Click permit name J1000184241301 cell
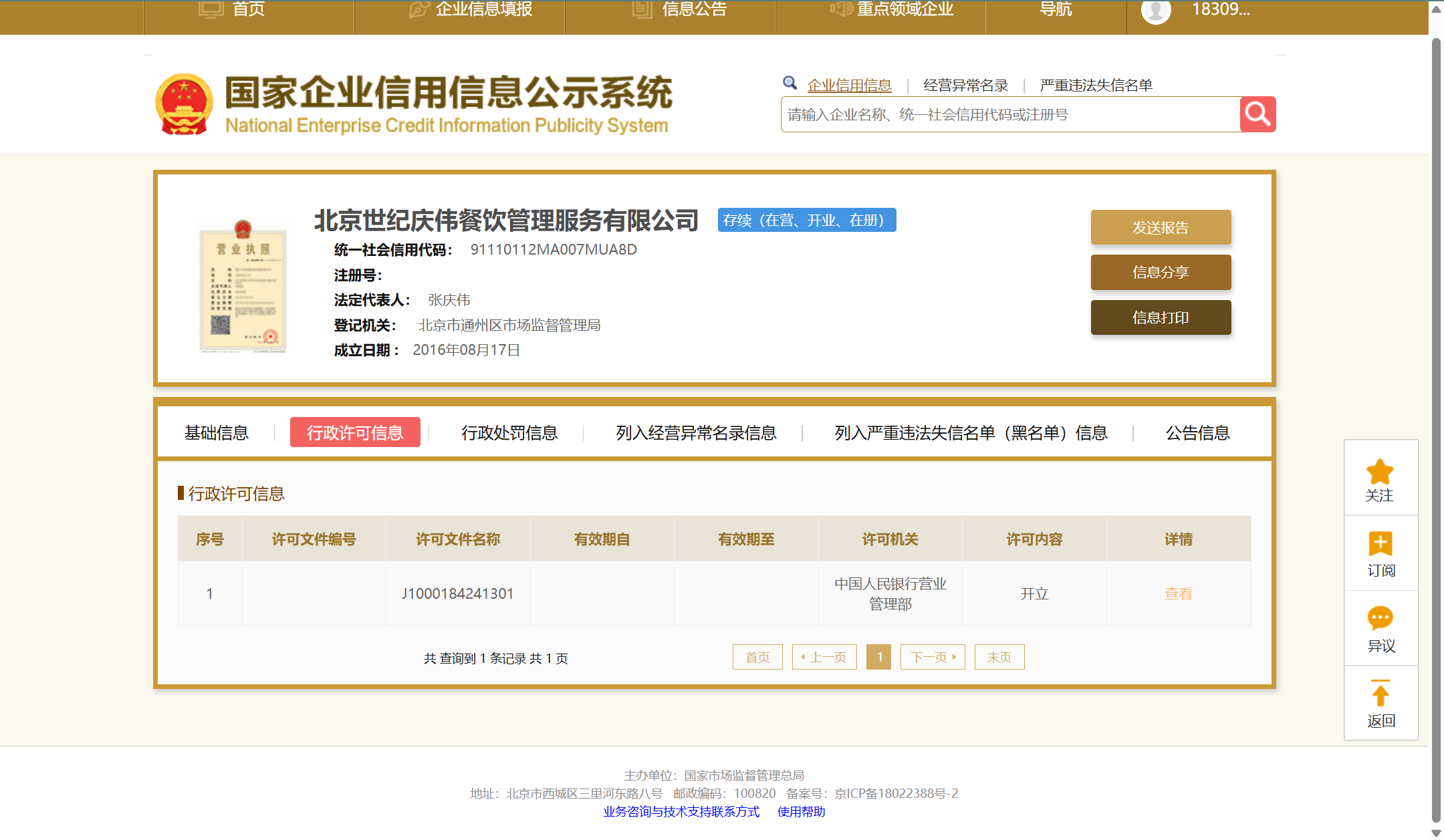The height and width of the screenshot is (840, 1444). (x=458, y=593)
